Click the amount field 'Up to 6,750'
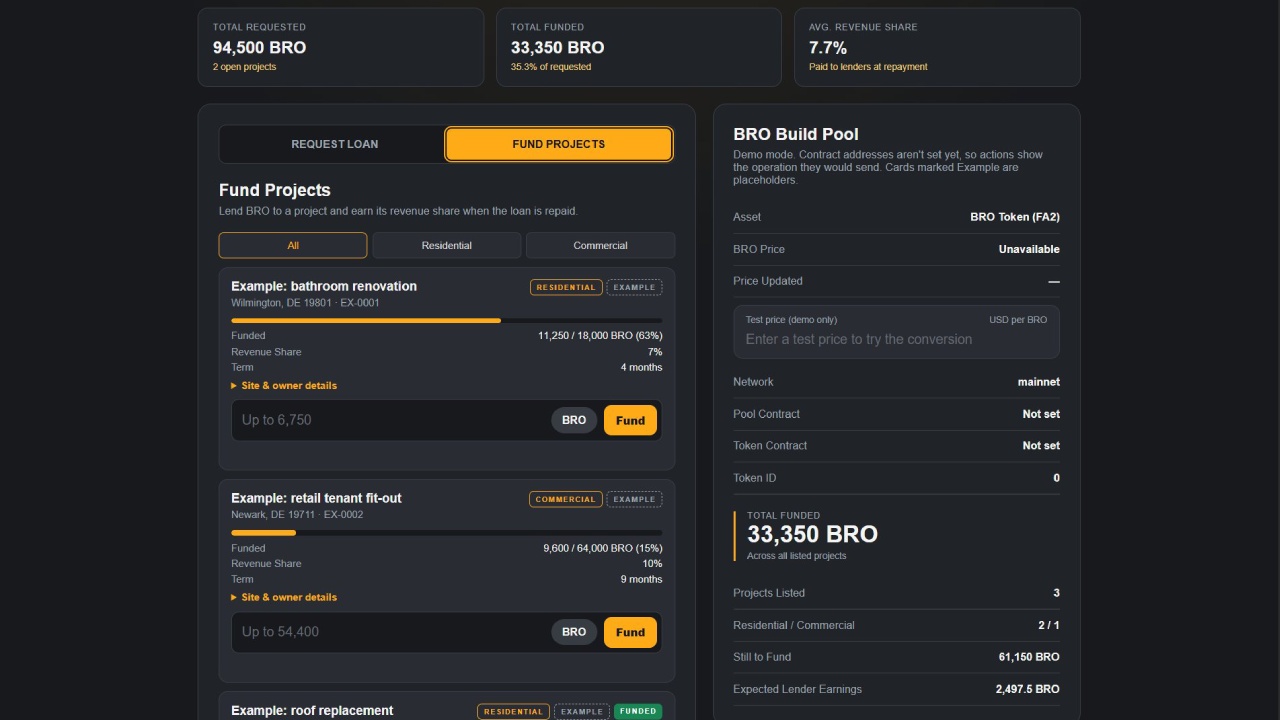Viewport: 1280px width, 720px height. 392,420
